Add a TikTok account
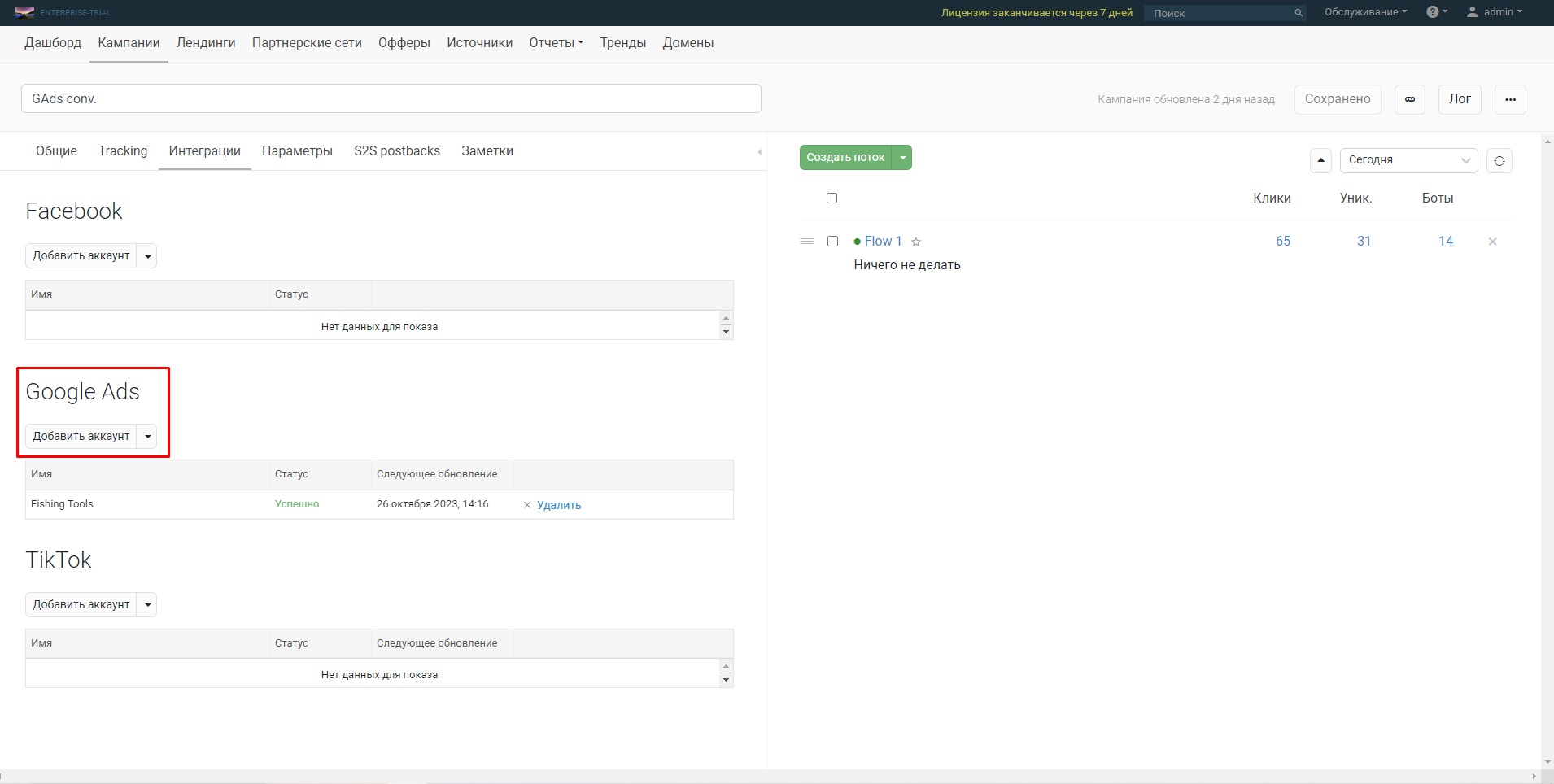 [x=81, y=605]
